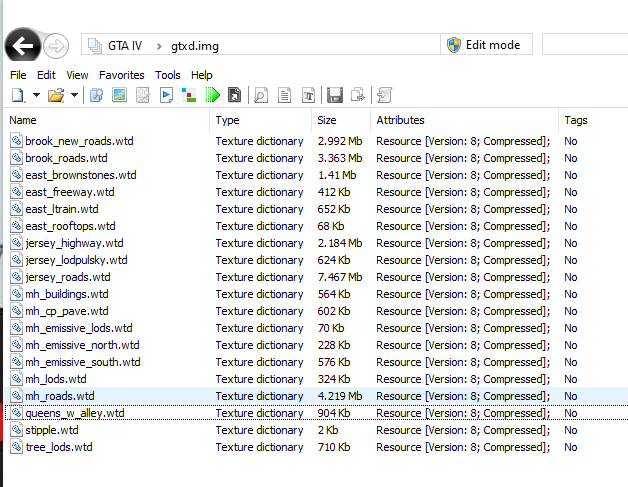
Task: Click the landscape image viewer toolbar icon
Action: click(x=119, y=95)
